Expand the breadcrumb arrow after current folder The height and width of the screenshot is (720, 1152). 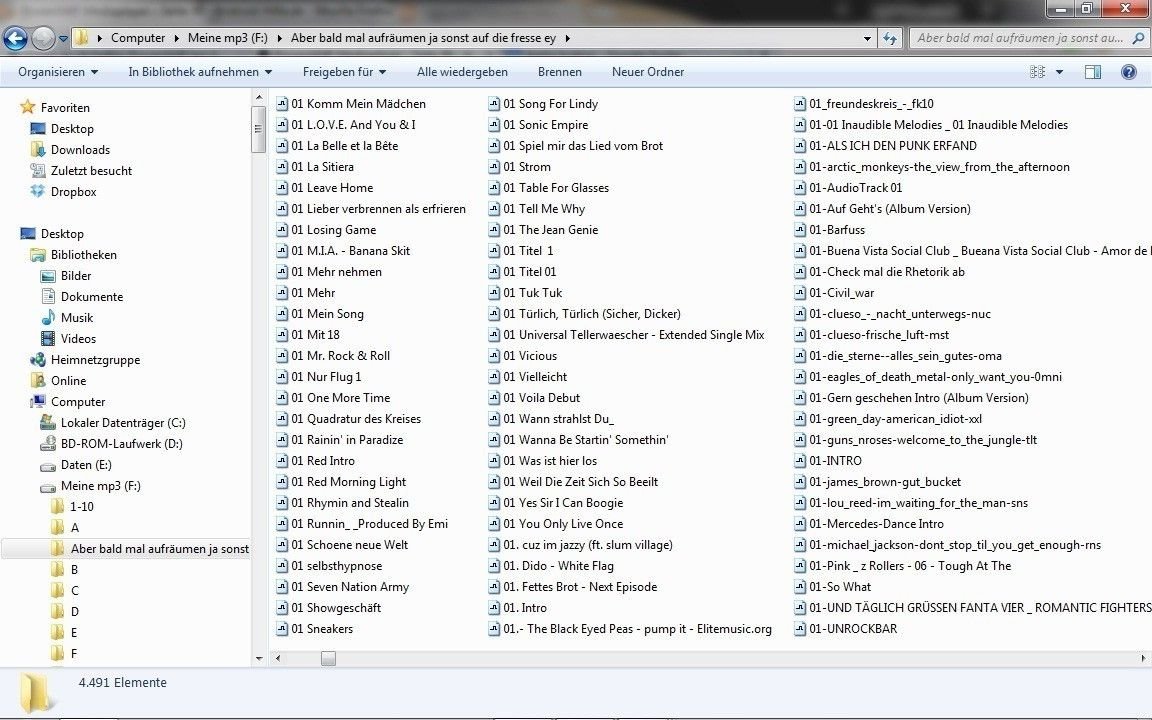tap(567, 38)
